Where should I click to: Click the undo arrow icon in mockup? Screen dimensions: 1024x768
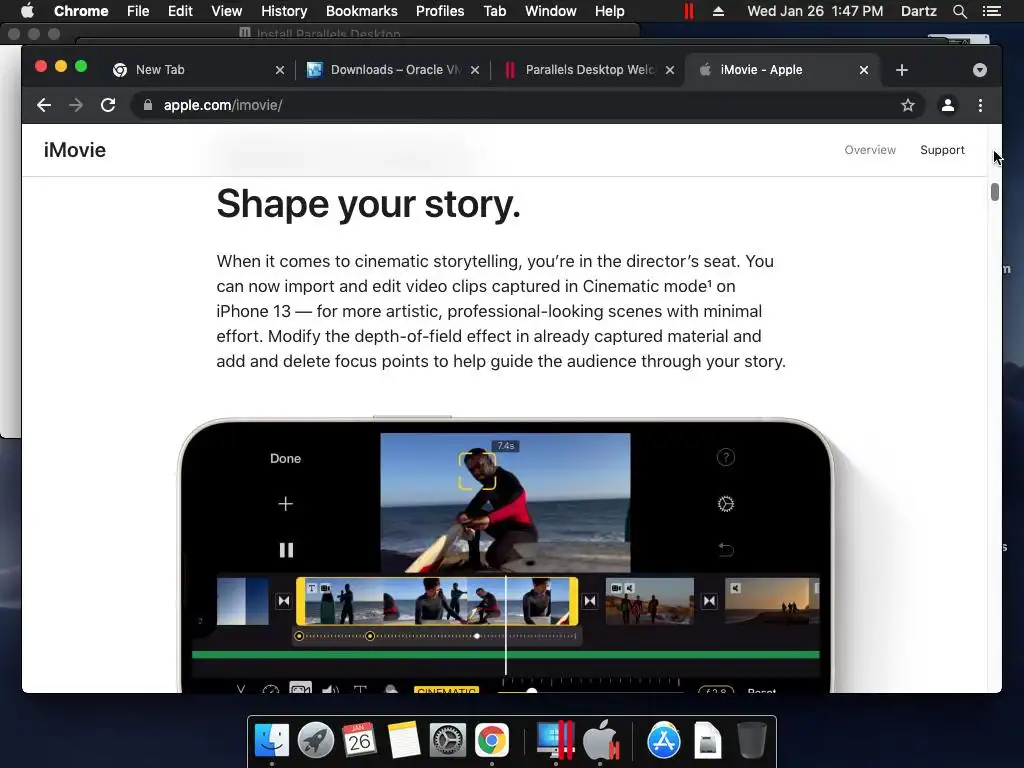coord(726,550)
